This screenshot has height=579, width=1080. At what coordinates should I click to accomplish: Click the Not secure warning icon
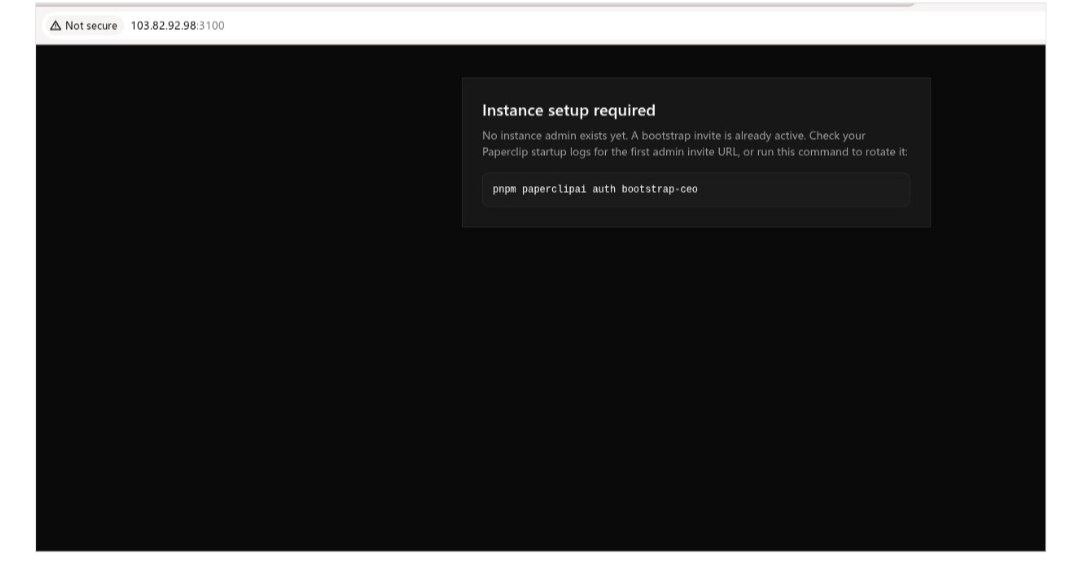(55, 25)
